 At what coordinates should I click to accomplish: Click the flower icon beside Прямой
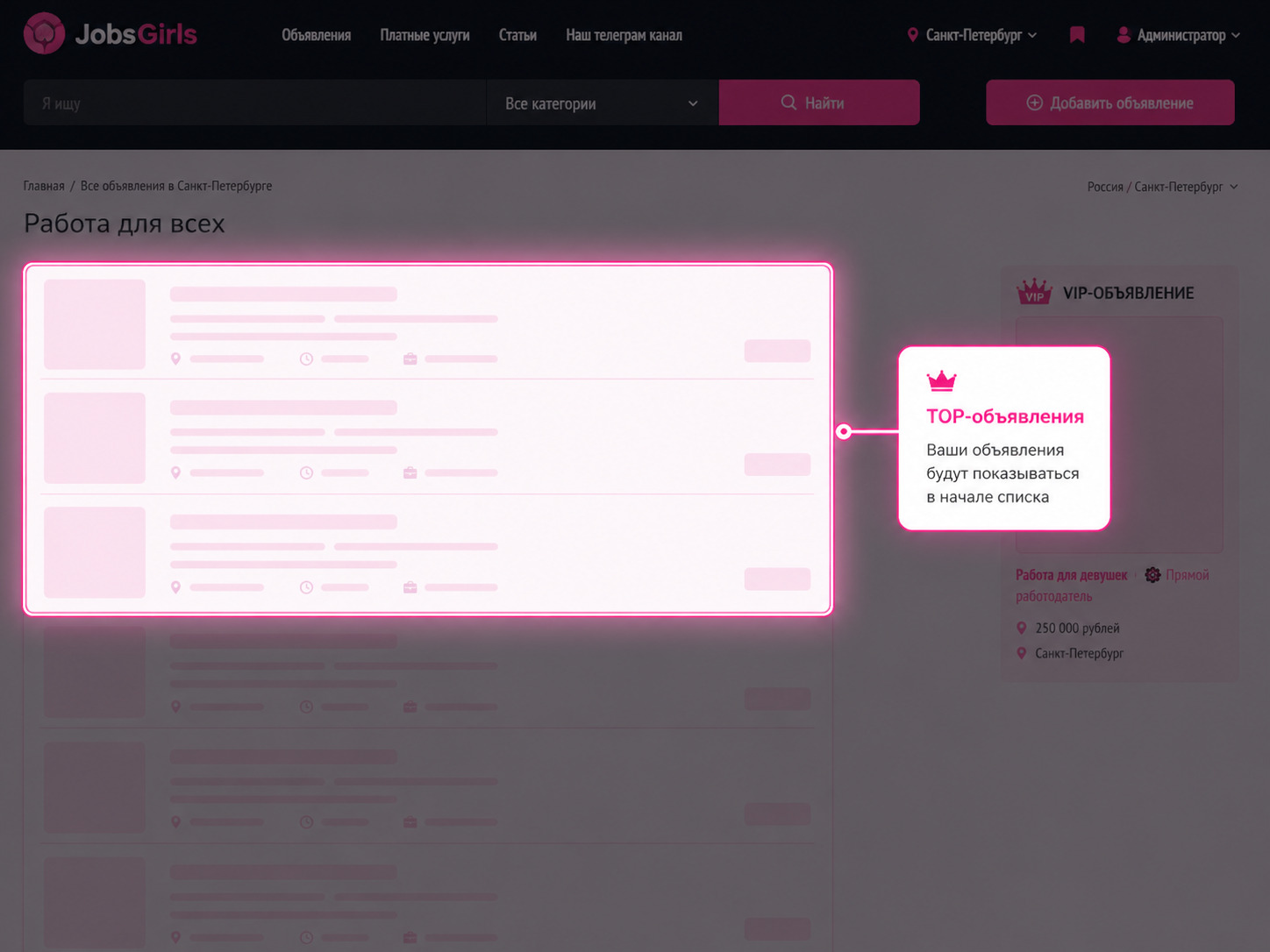coord(1152,575)
